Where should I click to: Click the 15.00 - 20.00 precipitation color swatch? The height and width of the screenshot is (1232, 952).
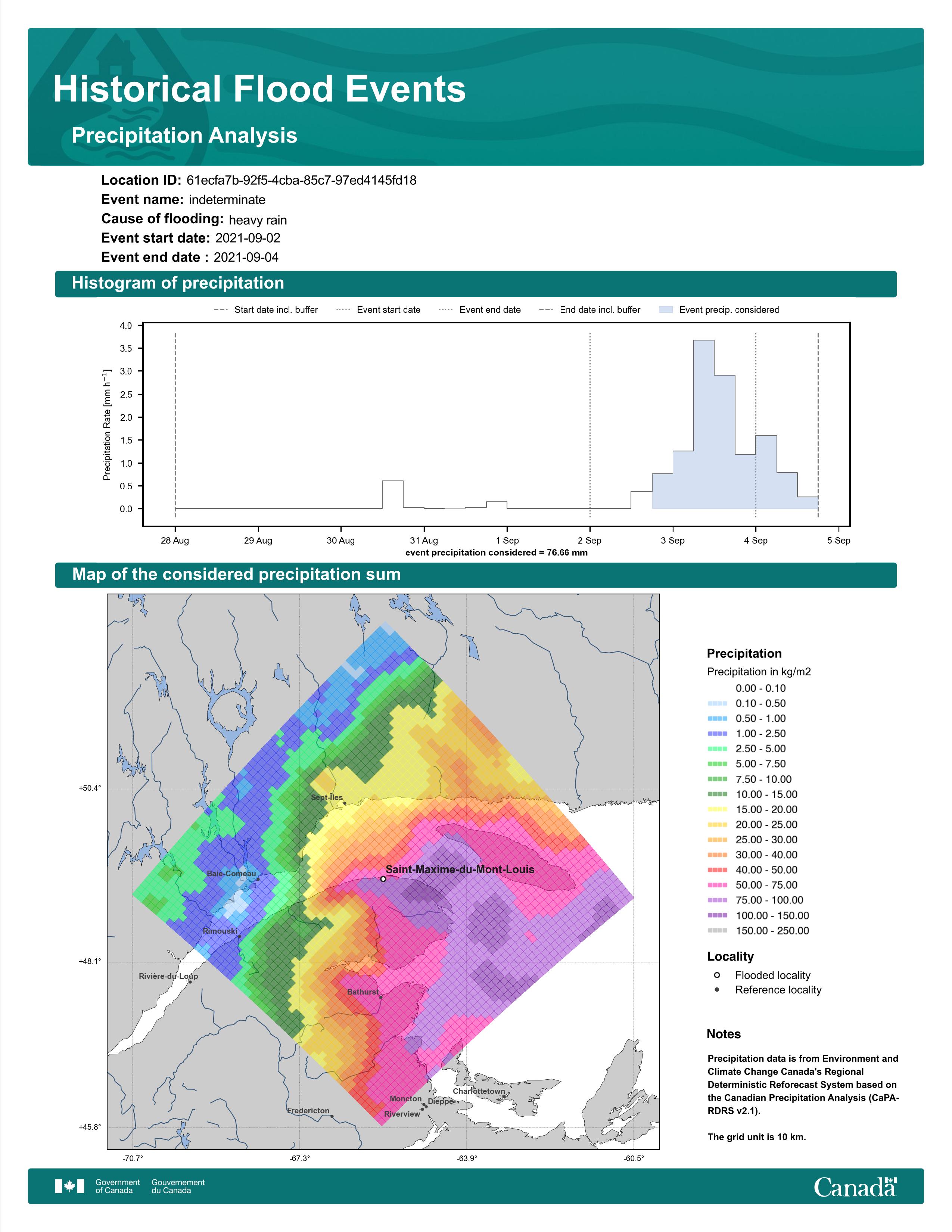[x=717, y=809]
